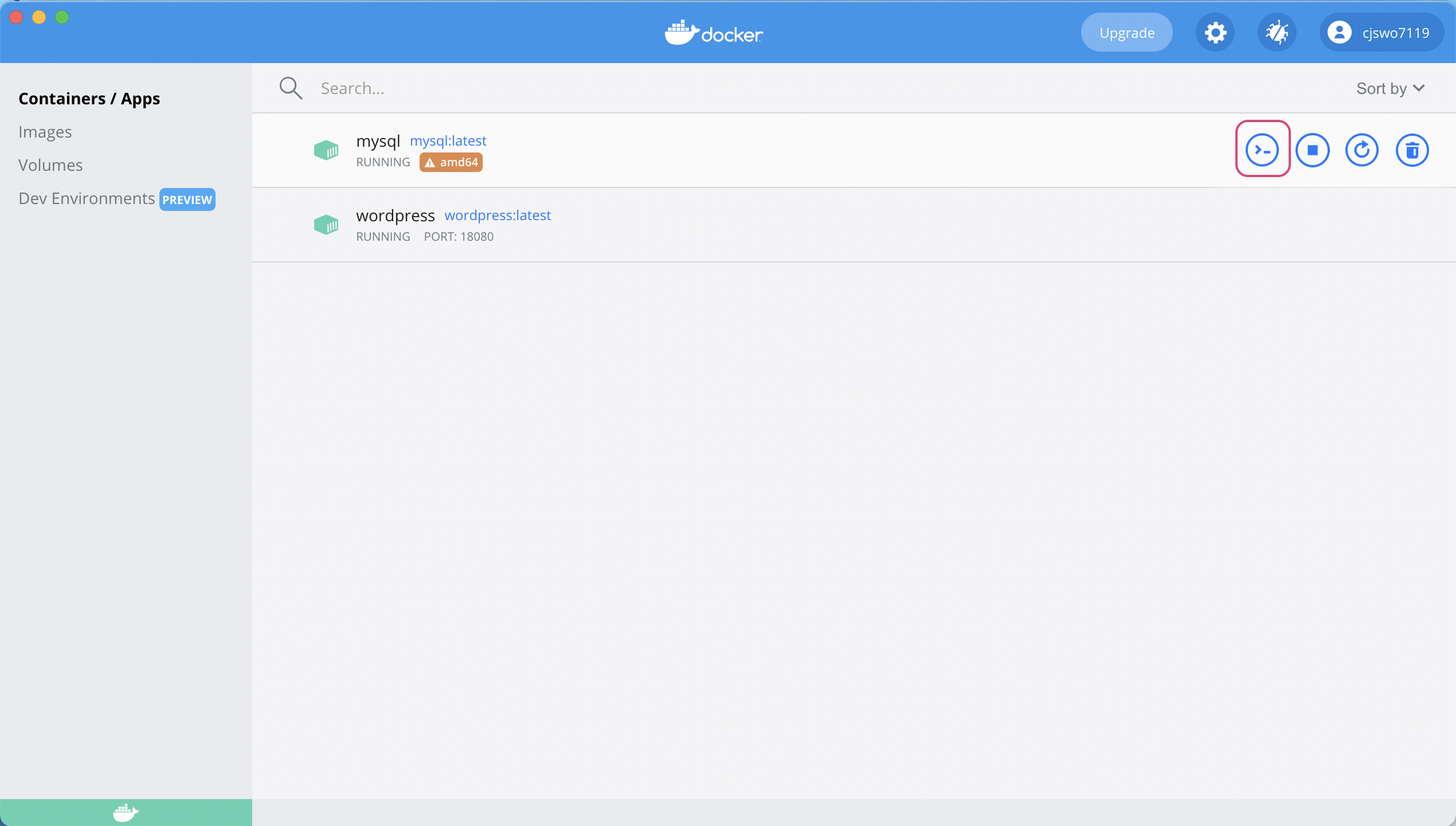The image size is (1456, 826).
Task: Open the mysql:latest image link
Action: (448, 140)
